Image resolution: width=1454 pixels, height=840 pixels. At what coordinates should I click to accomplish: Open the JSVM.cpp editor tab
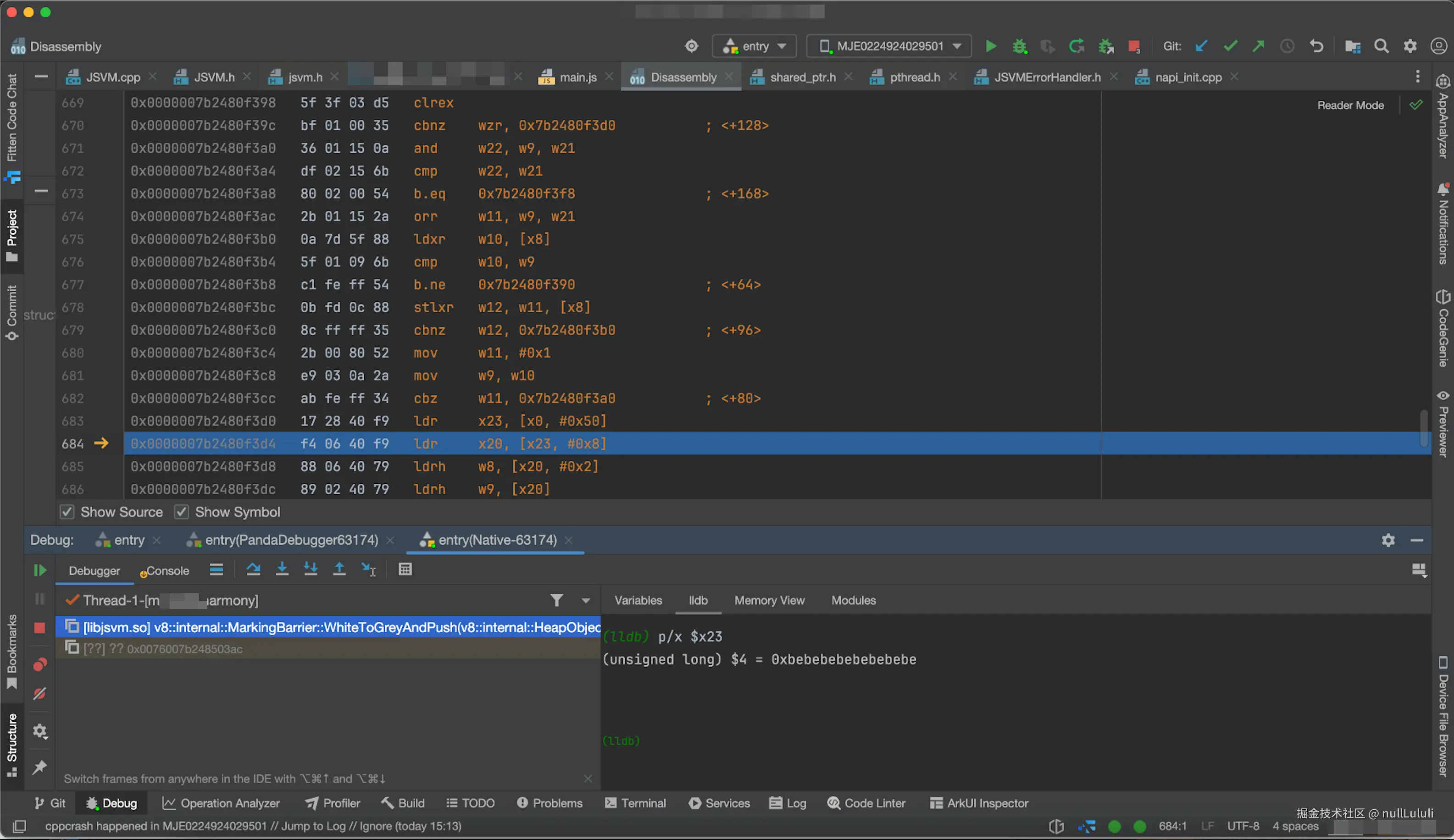click(x=112, y=77)
